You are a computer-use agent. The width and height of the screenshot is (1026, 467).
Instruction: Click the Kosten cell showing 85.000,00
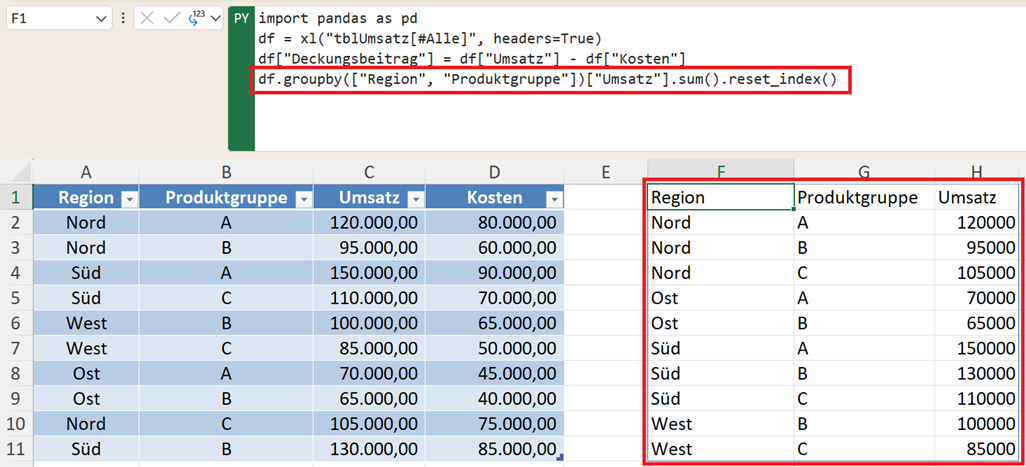click(x=494, y=448)
